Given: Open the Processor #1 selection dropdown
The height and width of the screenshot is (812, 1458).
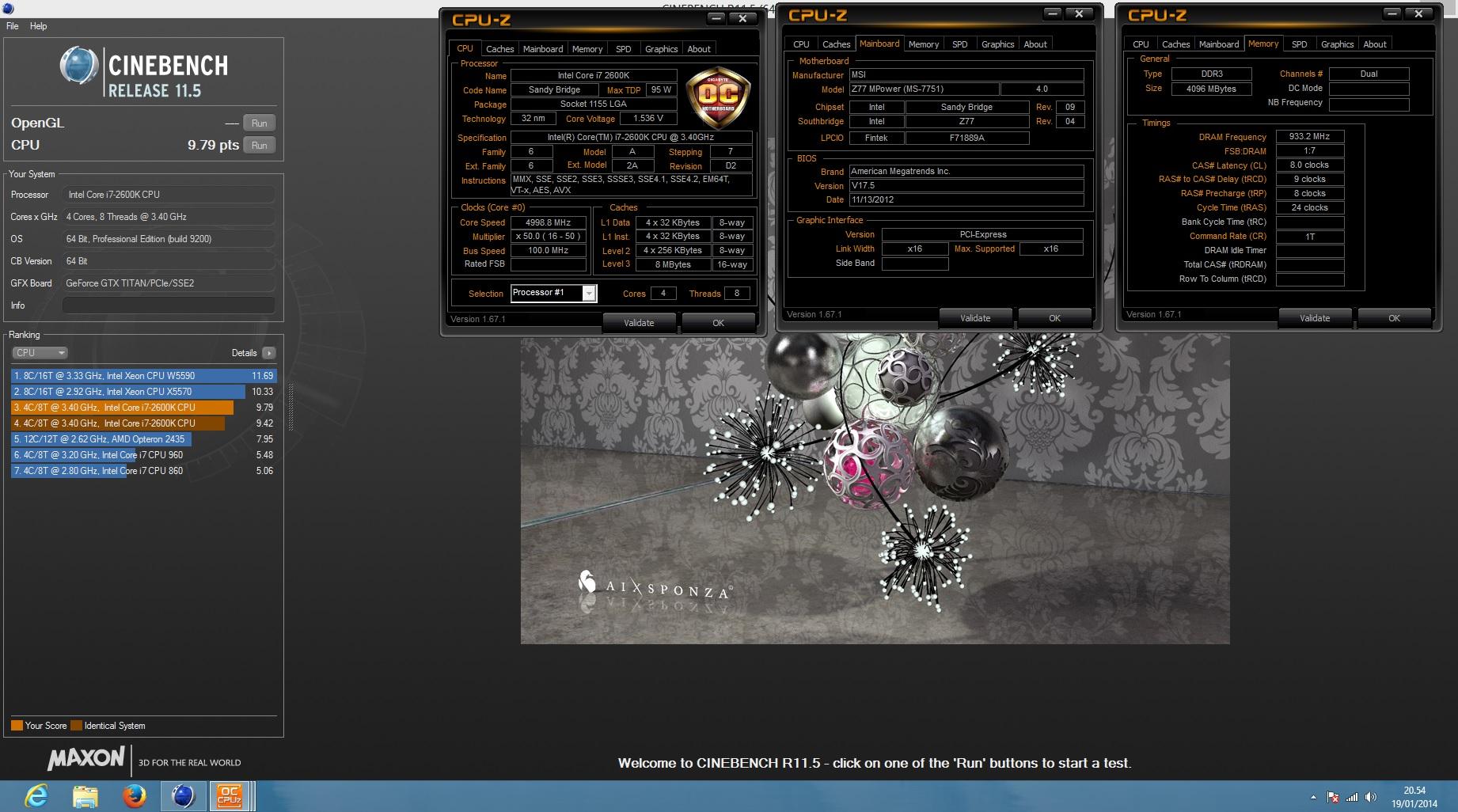Looking at the screenshot, I should (589, 294).
